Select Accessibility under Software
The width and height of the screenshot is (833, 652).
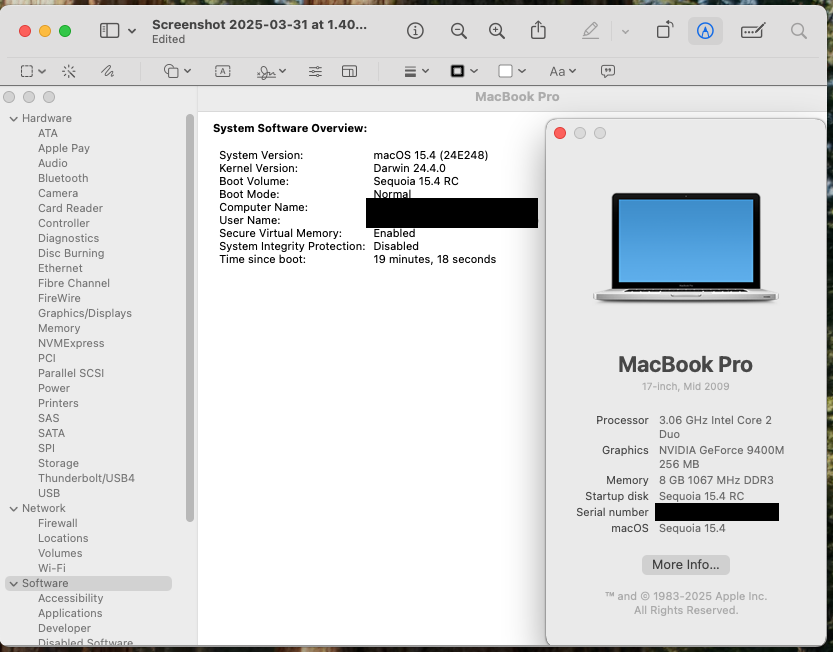[x=71, y=598]
